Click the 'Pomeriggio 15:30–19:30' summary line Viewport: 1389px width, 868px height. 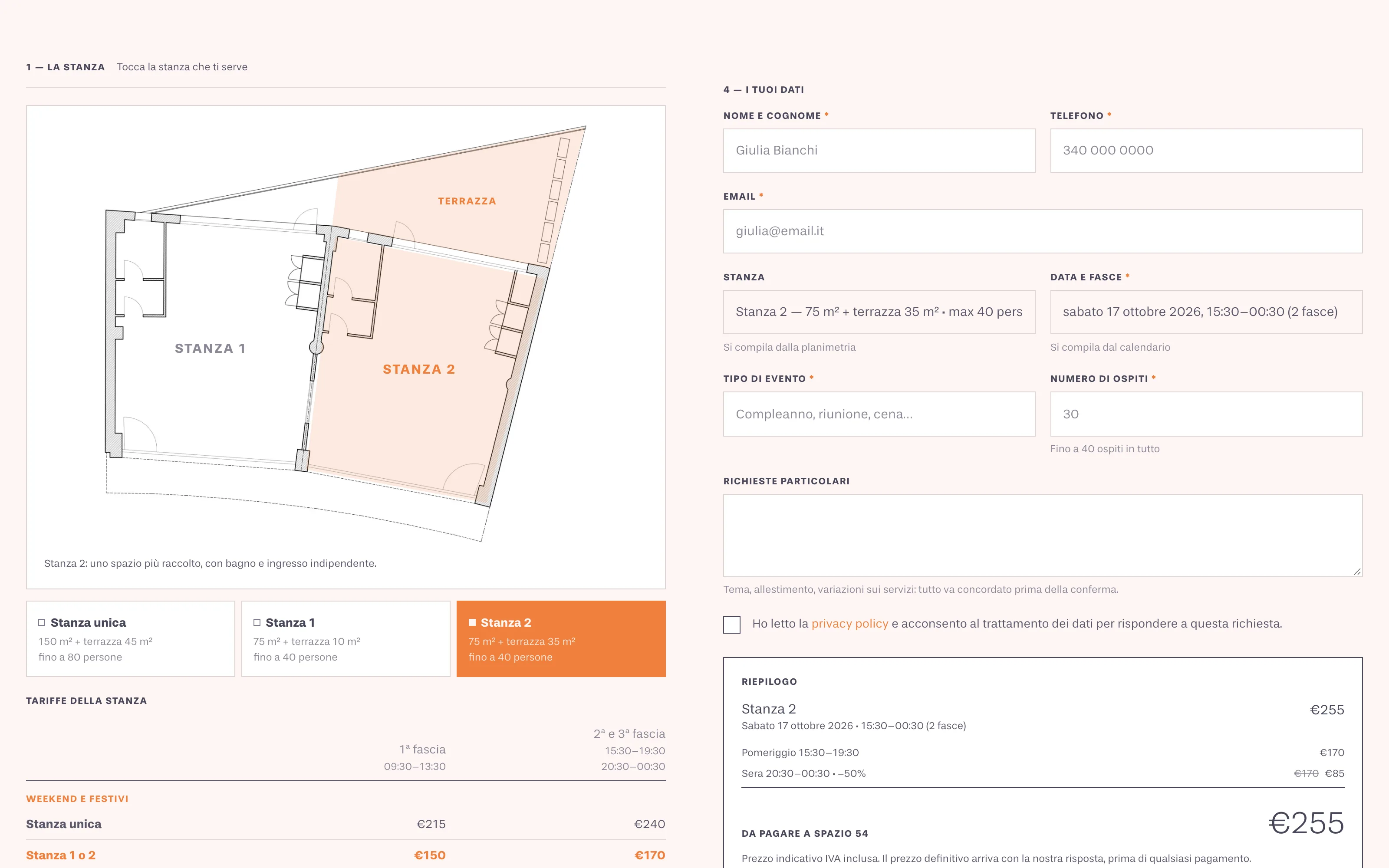(x=800, y=753)
